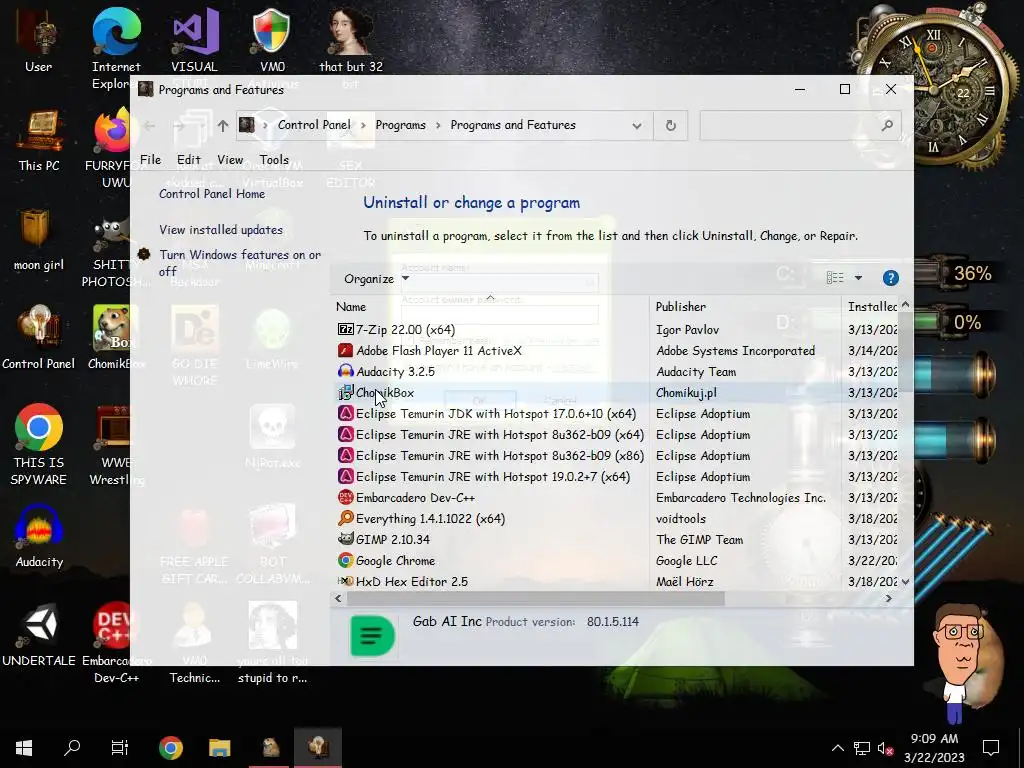Open taskbar search

pos(72,747)
